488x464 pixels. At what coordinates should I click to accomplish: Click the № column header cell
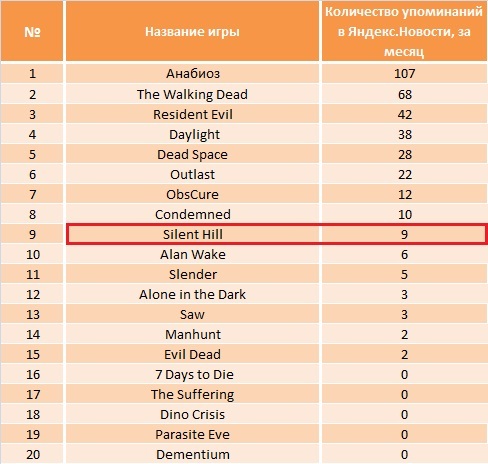[32, 31]
